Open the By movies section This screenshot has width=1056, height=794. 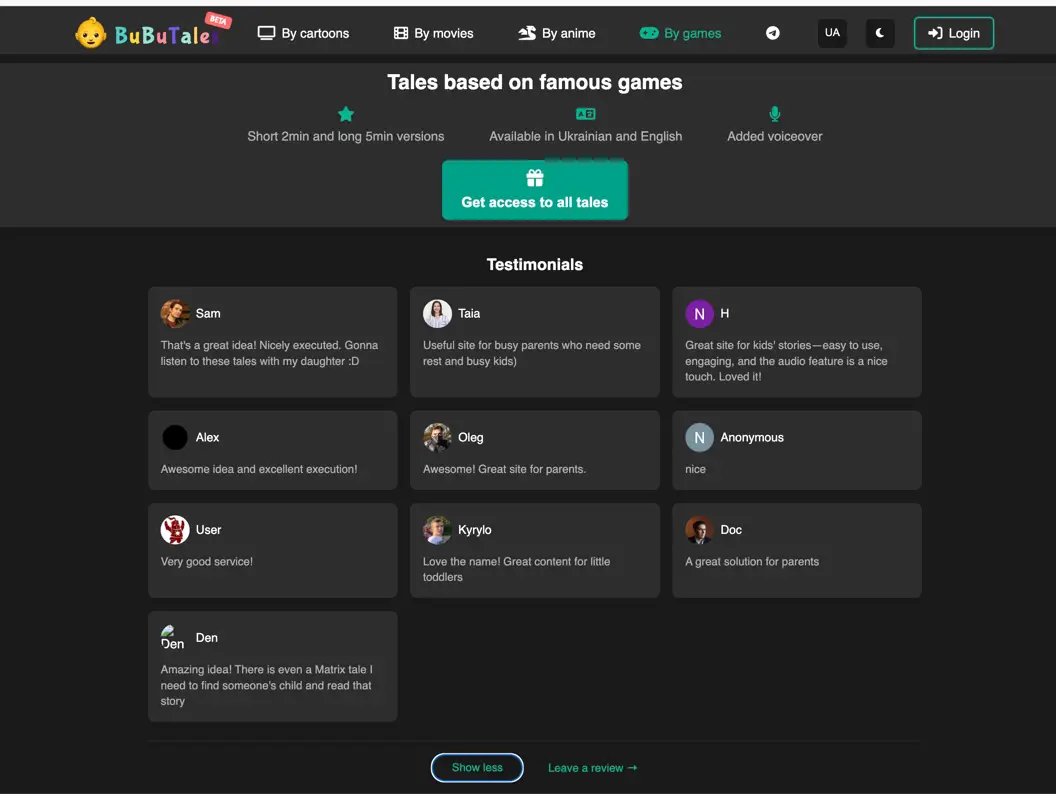433,33
